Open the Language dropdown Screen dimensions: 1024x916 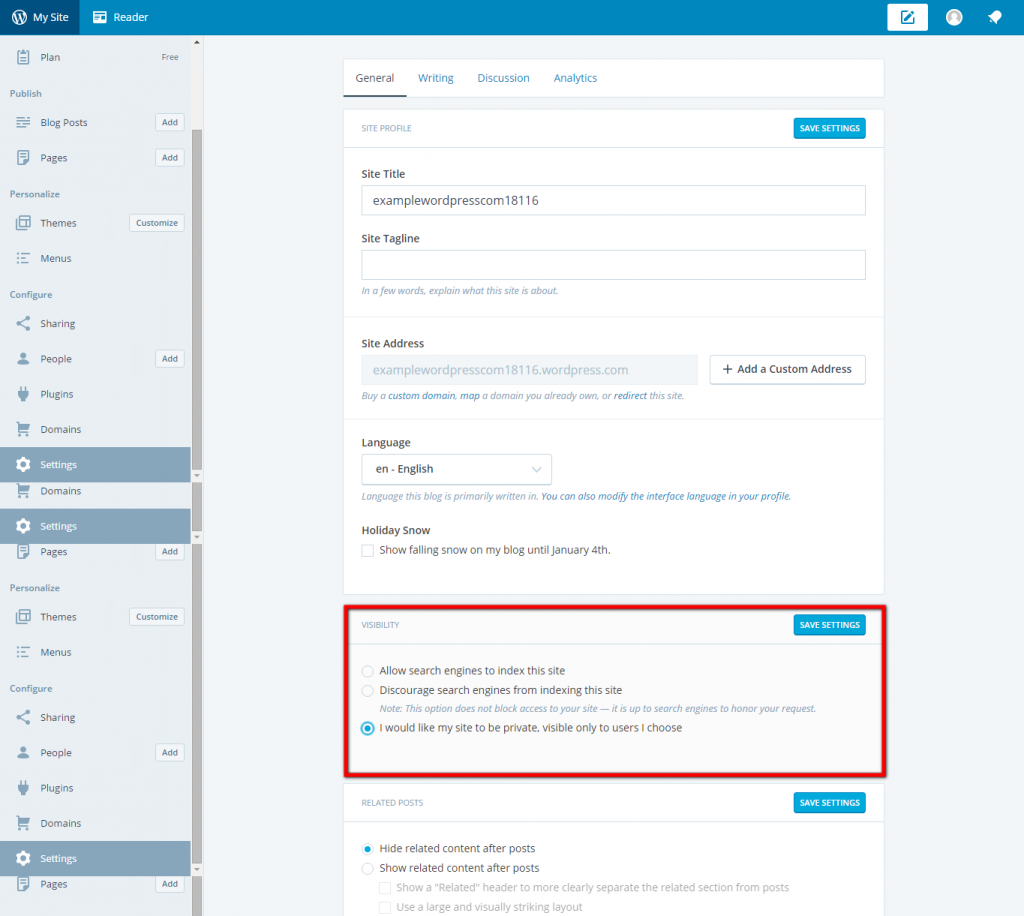coord(456,469)
